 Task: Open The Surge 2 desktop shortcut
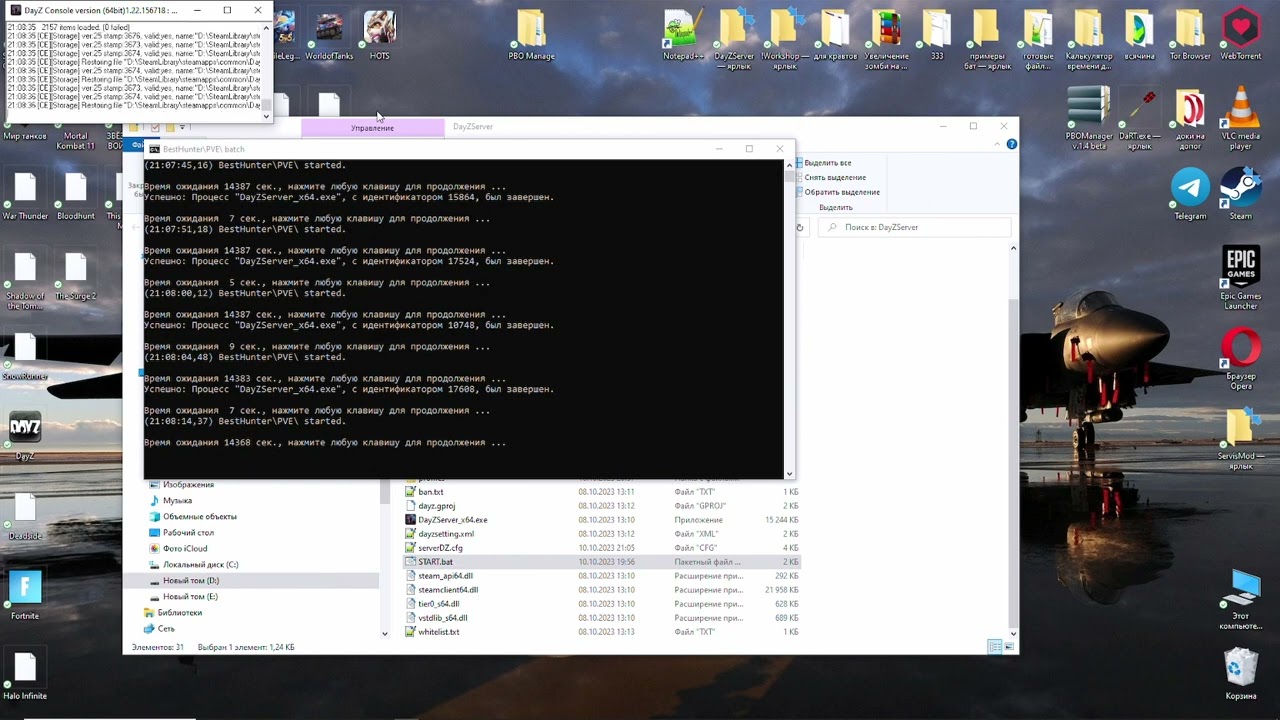point(76,275)
